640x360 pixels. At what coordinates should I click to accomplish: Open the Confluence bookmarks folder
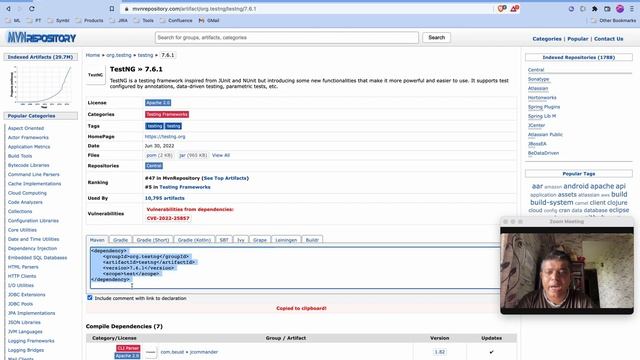(176, 20)
